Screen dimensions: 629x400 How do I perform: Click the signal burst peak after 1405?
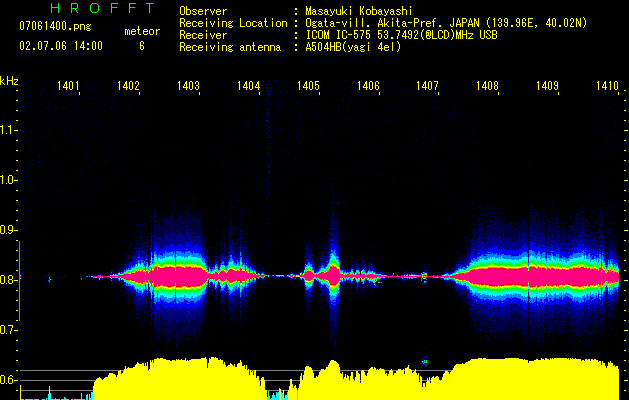[x=334, y=275]
